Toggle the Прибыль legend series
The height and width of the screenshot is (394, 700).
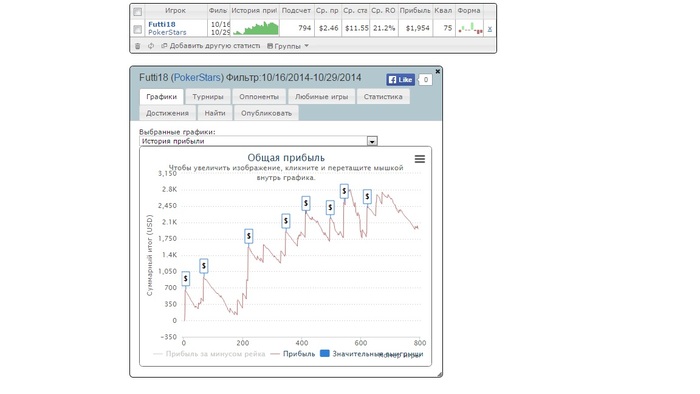[293, 354]
